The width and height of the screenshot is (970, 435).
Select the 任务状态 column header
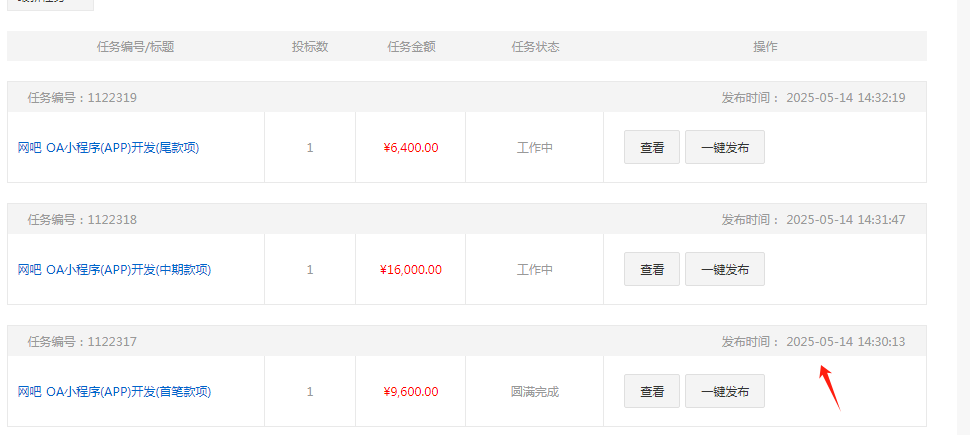click(535, 47)
